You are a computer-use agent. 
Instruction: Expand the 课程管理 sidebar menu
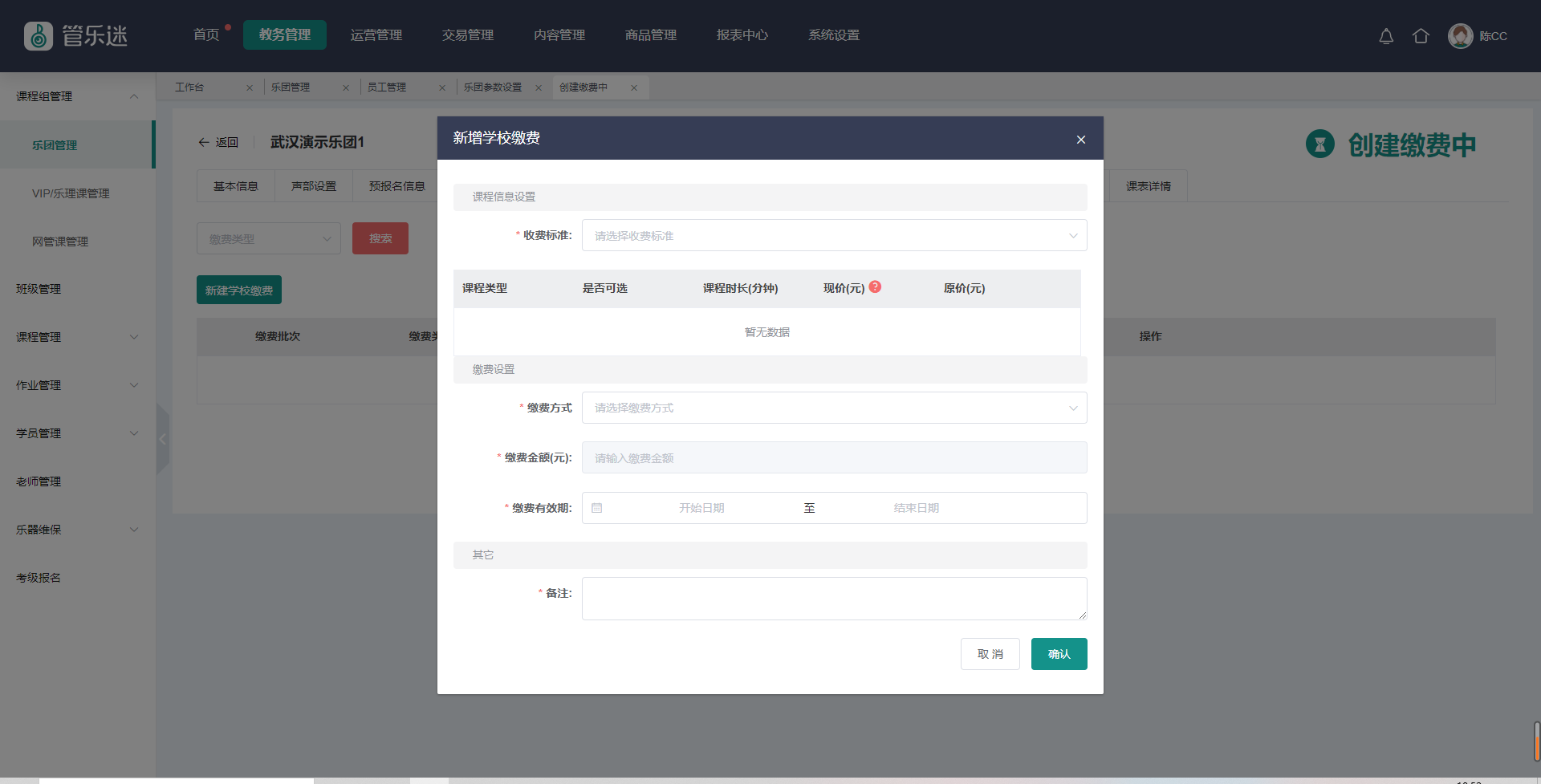point(77,337)
